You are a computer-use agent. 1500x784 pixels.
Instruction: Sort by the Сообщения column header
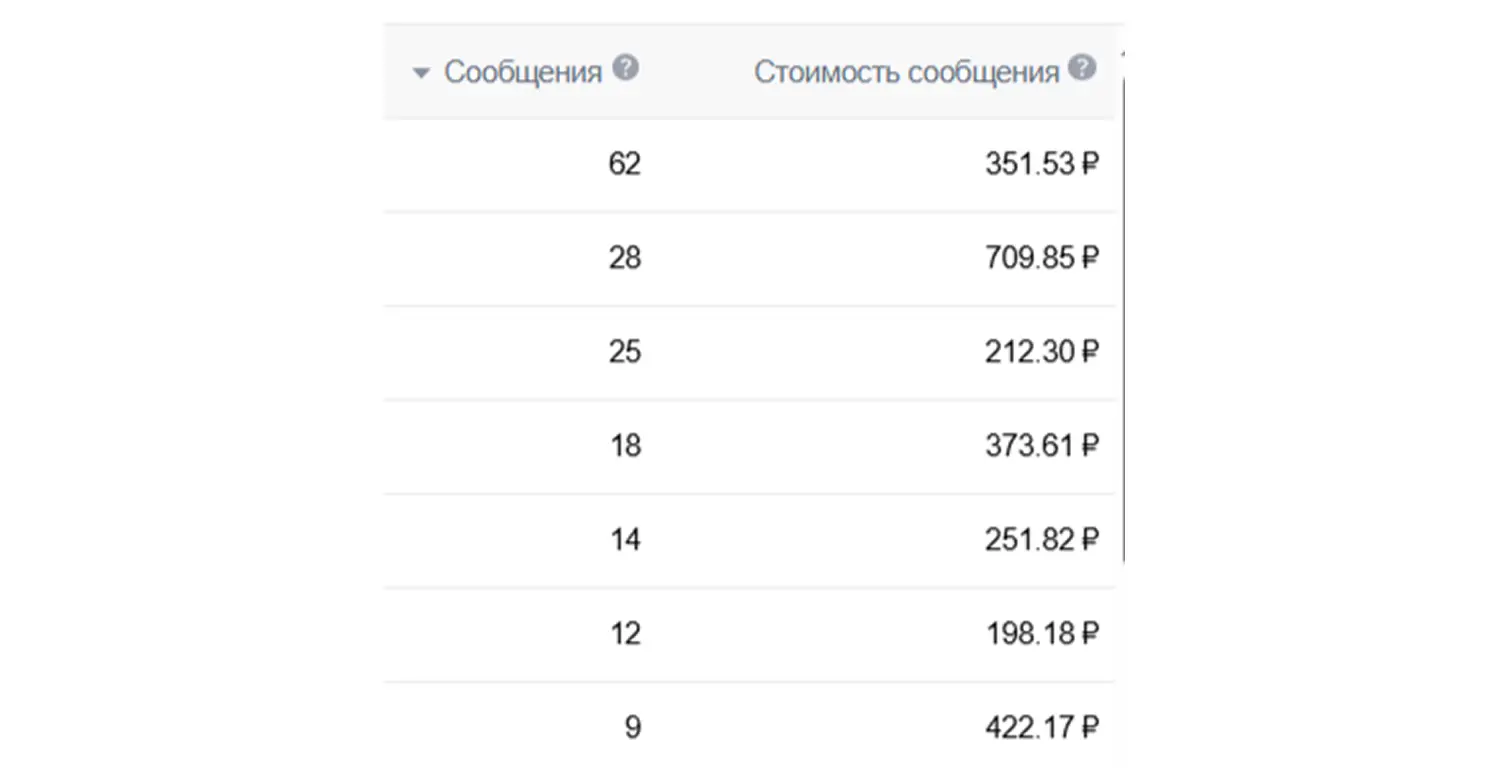pos(522,72)
